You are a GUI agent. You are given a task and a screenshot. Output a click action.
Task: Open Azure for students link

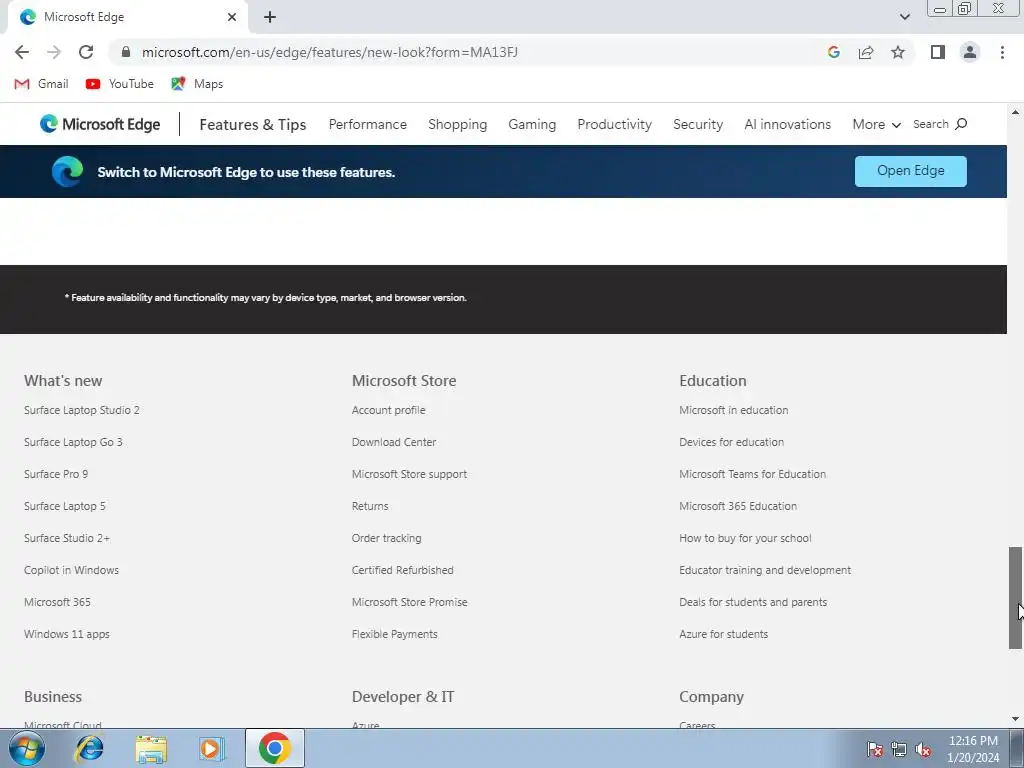coord(724,634)
